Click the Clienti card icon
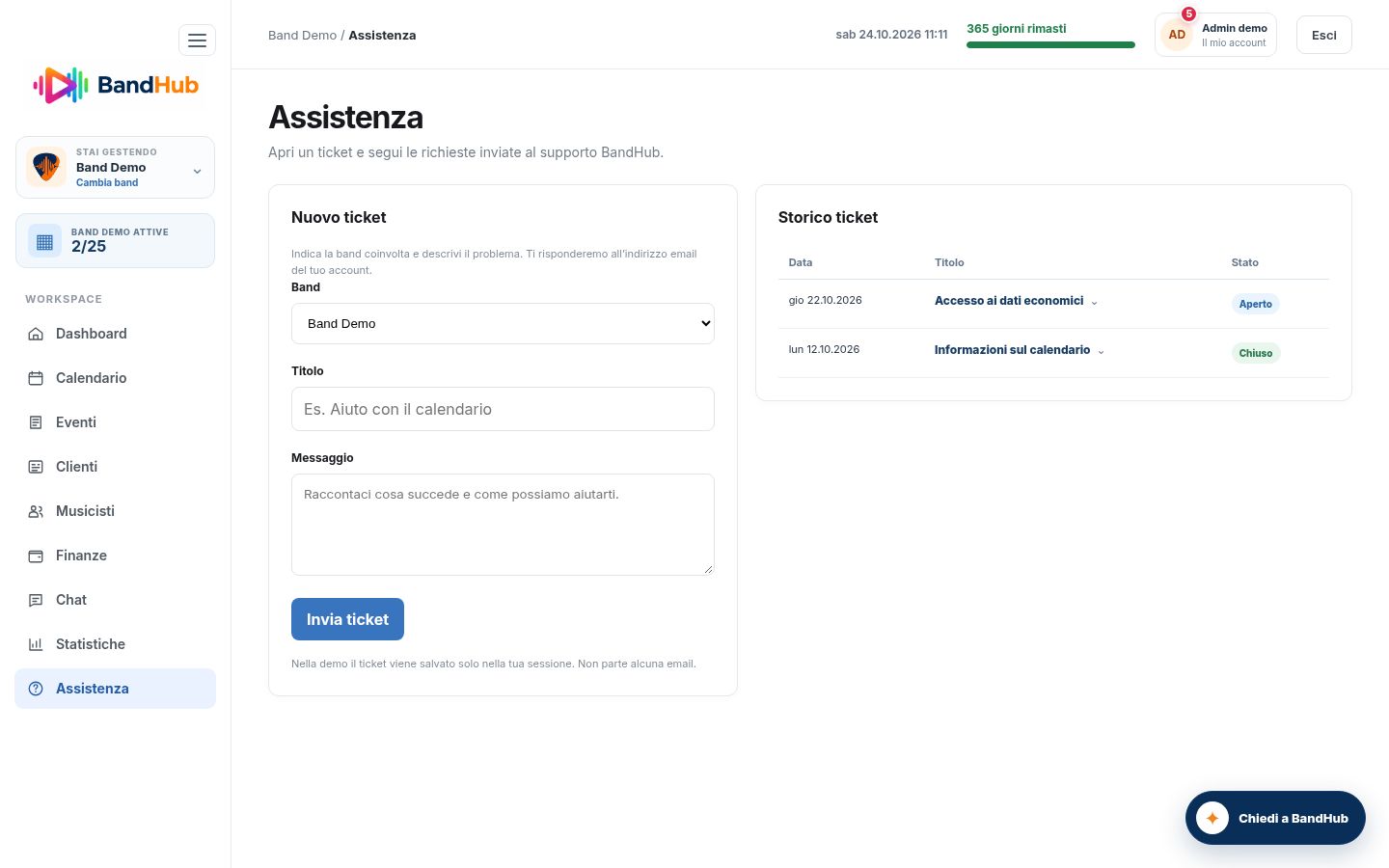Image resolution: width=1389 pixels, height=868 pixels. [x=36, y=467]
